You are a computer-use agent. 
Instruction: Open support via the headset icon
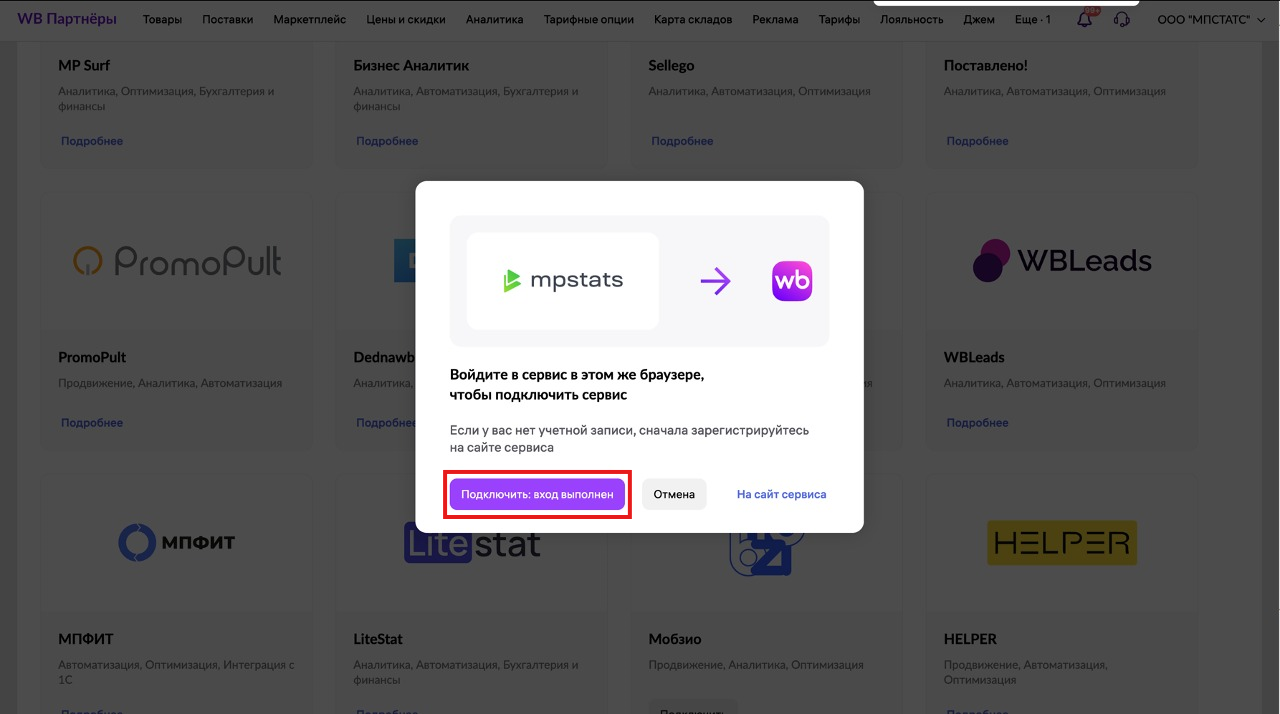(x=1121, y=19)
